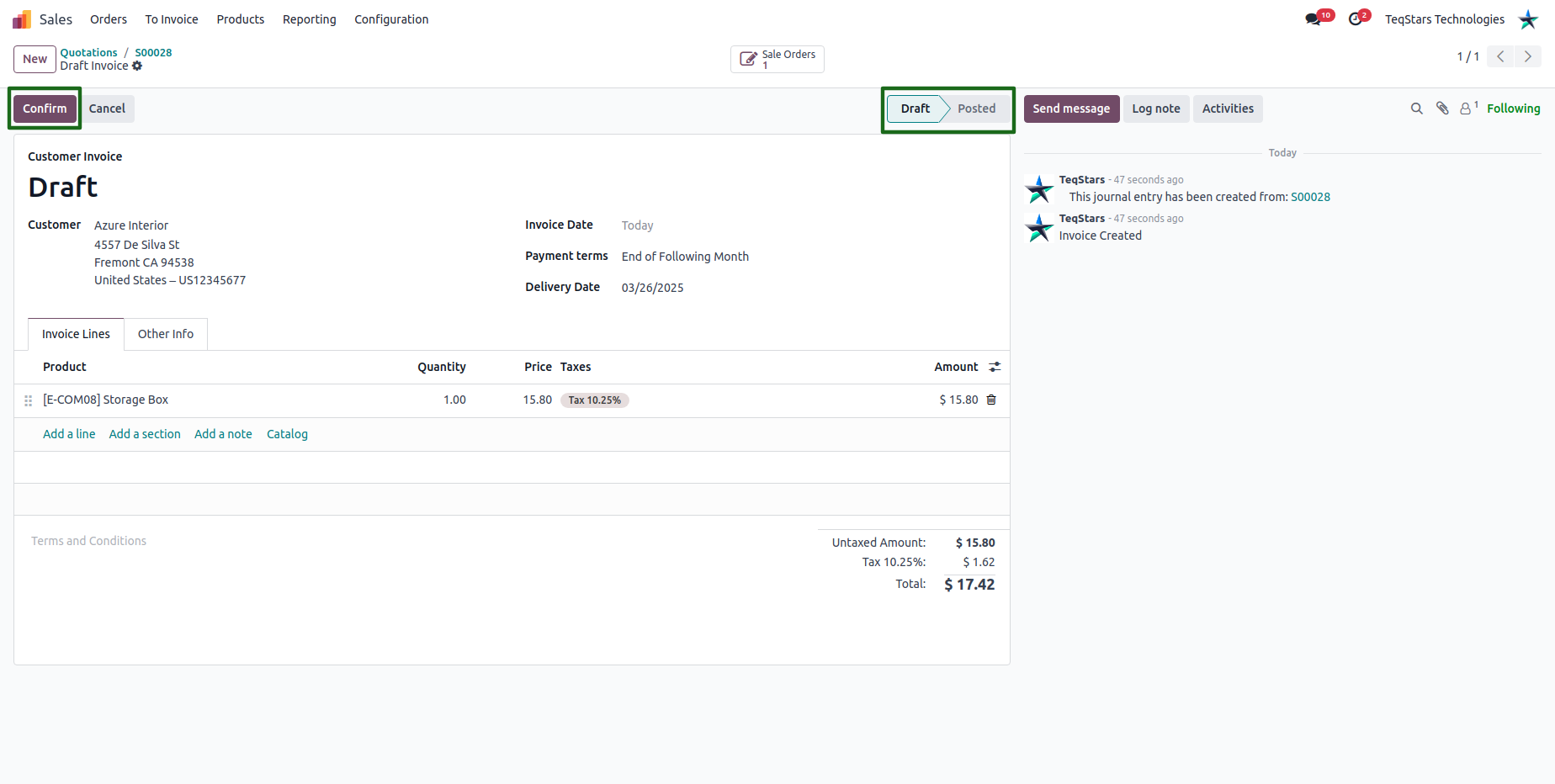Switch to the Other Info tab

166,334
